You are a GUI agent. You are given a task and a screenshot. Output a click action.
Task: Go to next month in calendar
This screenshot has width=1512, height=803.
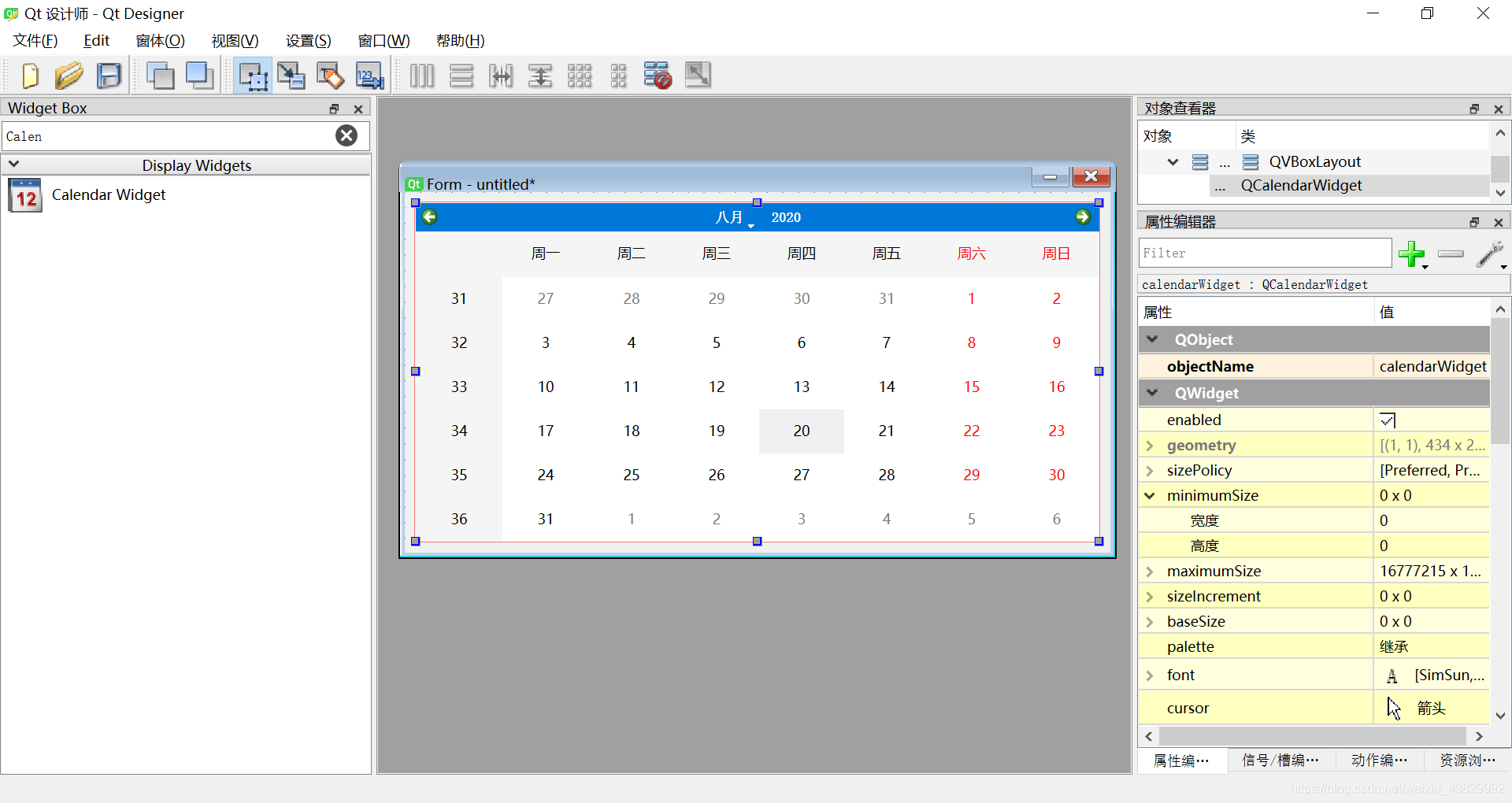click(x=1083, y=216)
